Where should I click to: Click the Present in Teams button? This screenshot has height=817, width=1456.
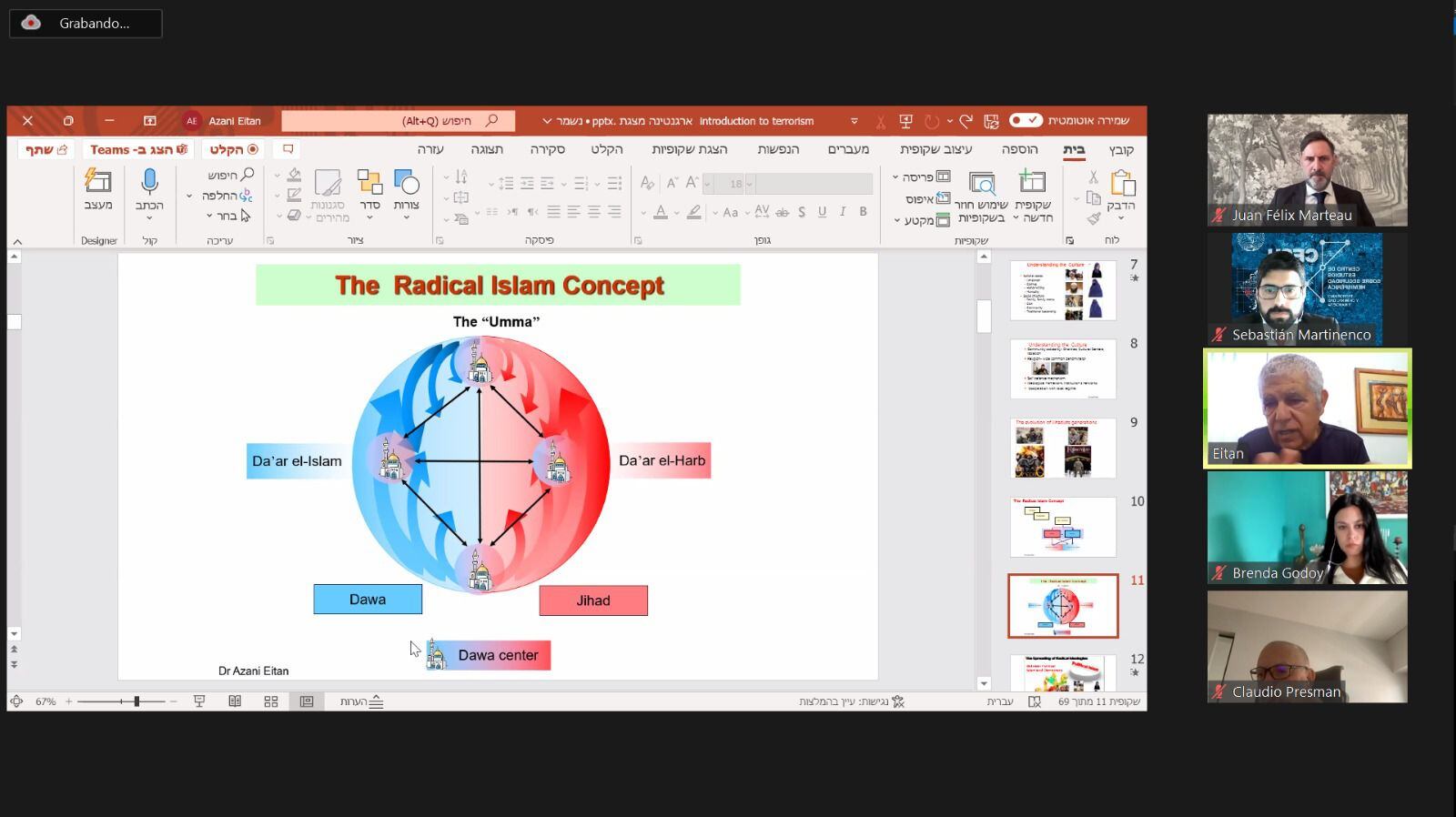138,149
